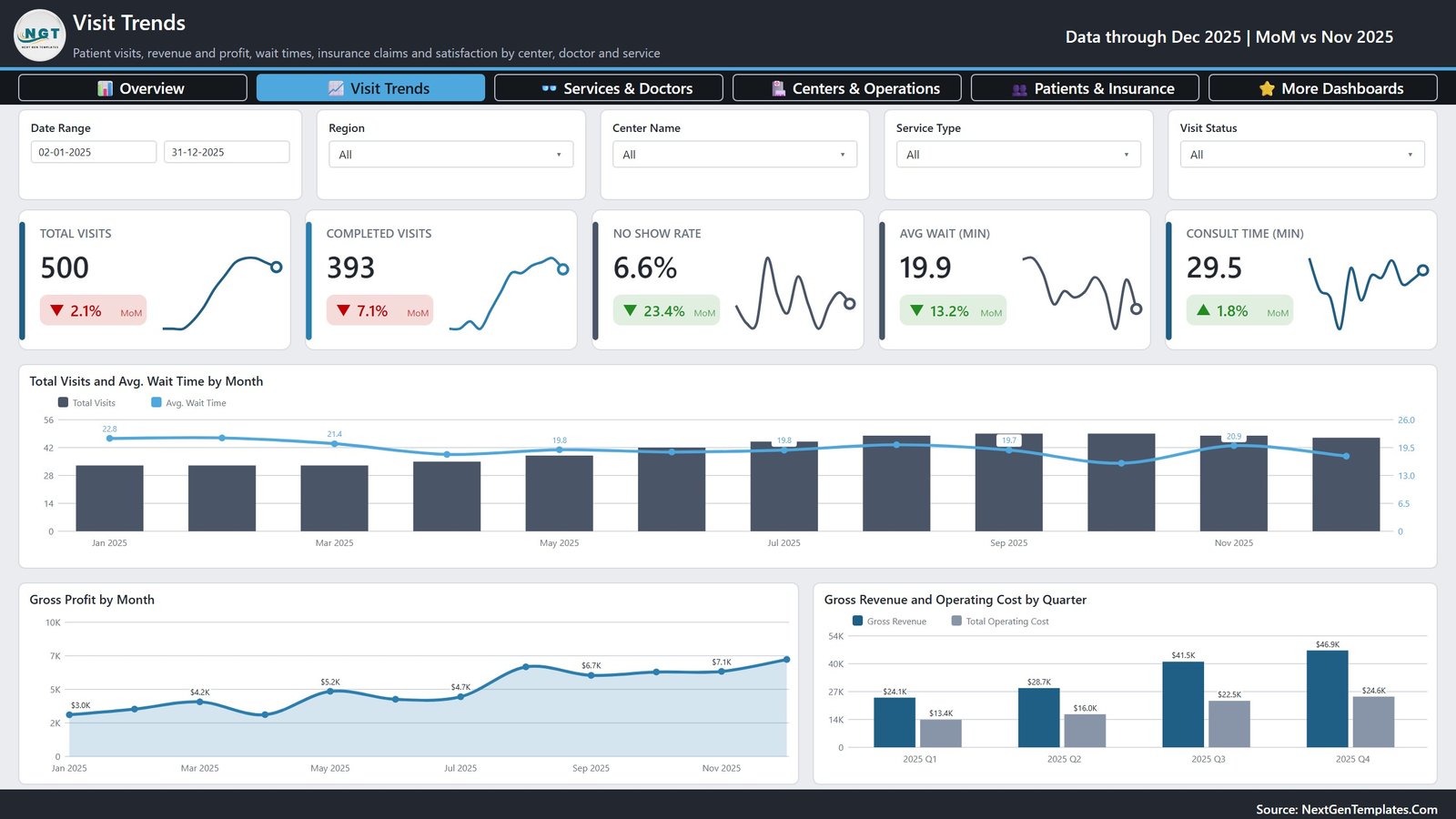Click the Patients & Insurance people icon
This screenshot has width=1456, height=819.
tap(1020, 89)
